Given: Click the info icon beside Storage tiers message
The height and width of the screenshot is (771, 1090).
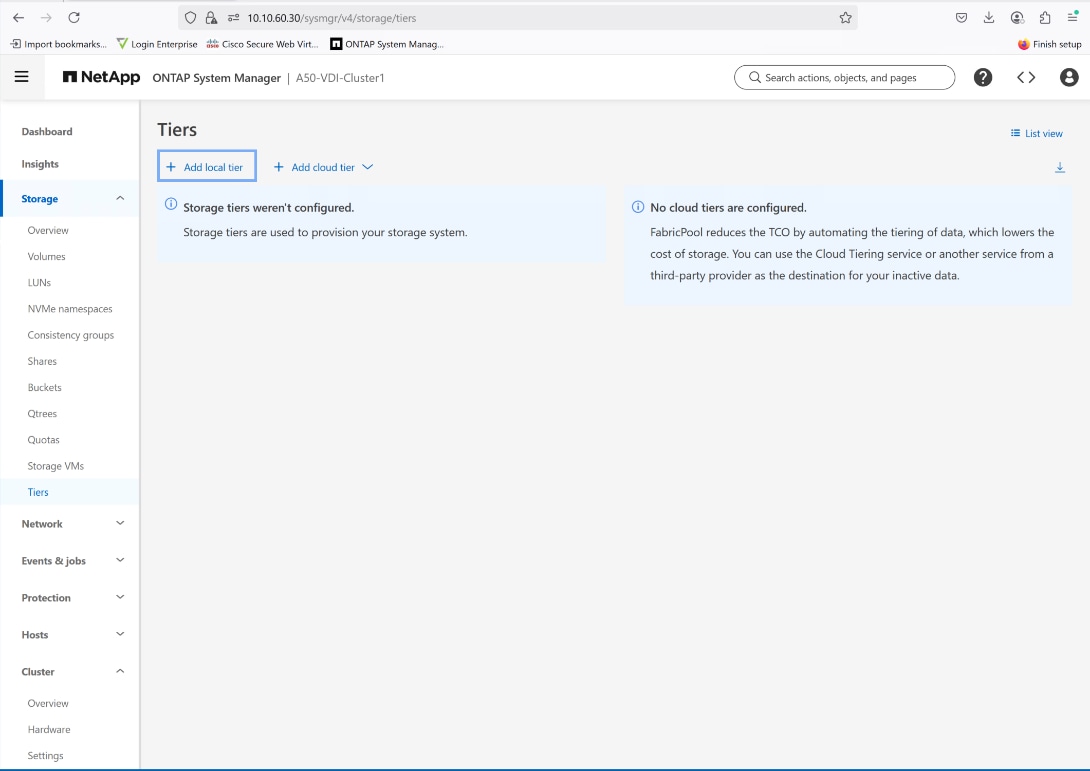Looking at the screenshot, I should click(170, 204).
